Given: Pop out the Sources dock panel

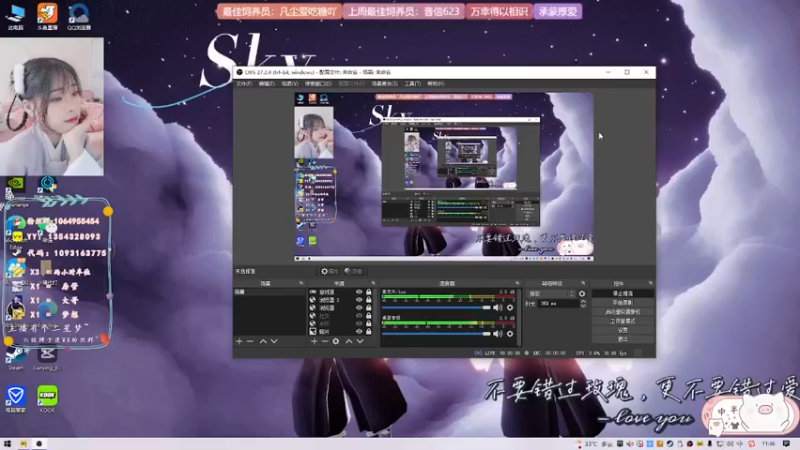Looking at the screenshot, I should (x=373, y=283).
